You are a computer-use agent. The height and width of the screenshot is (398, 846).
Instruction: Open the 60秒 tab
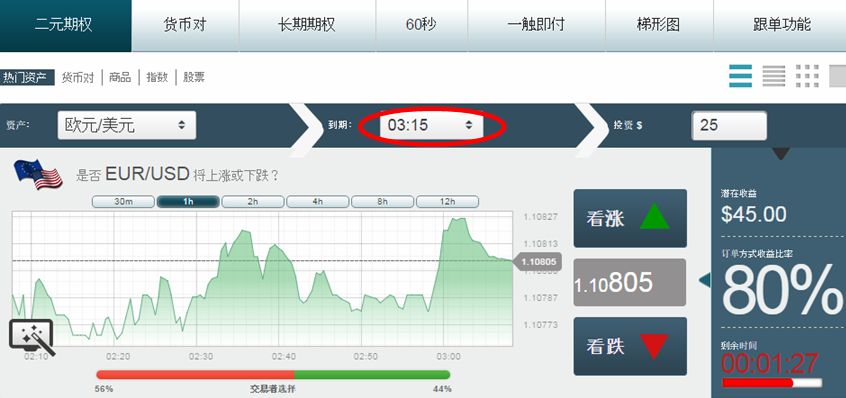click(x=421, y=25)
